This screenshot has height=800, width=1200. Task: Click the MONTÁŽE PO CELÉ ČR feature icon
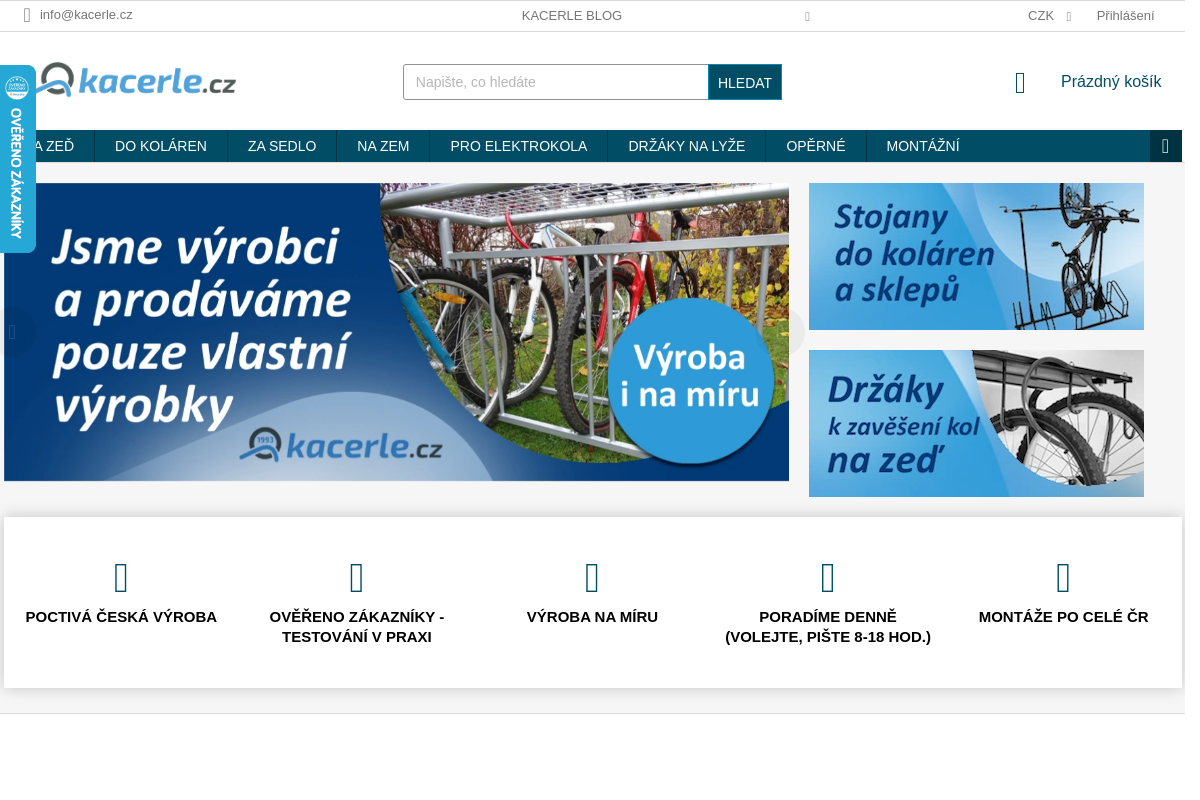[1063, 577]
